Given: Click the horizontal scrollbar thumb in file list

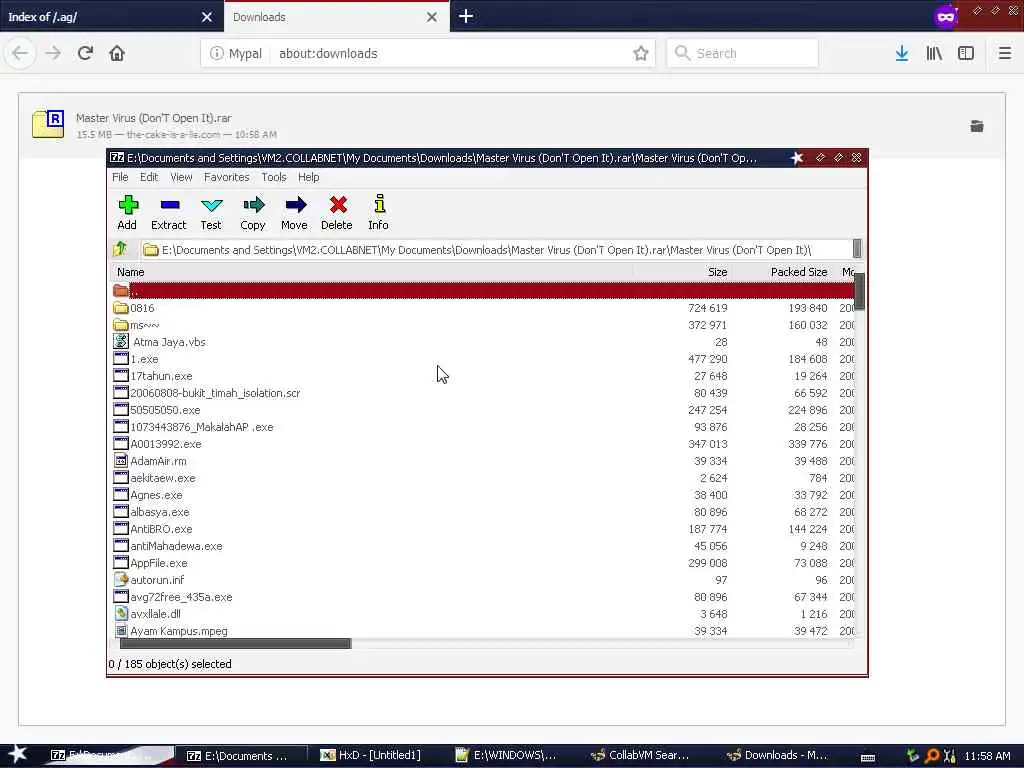Looking at the screenshot, I should coord(236,644).
